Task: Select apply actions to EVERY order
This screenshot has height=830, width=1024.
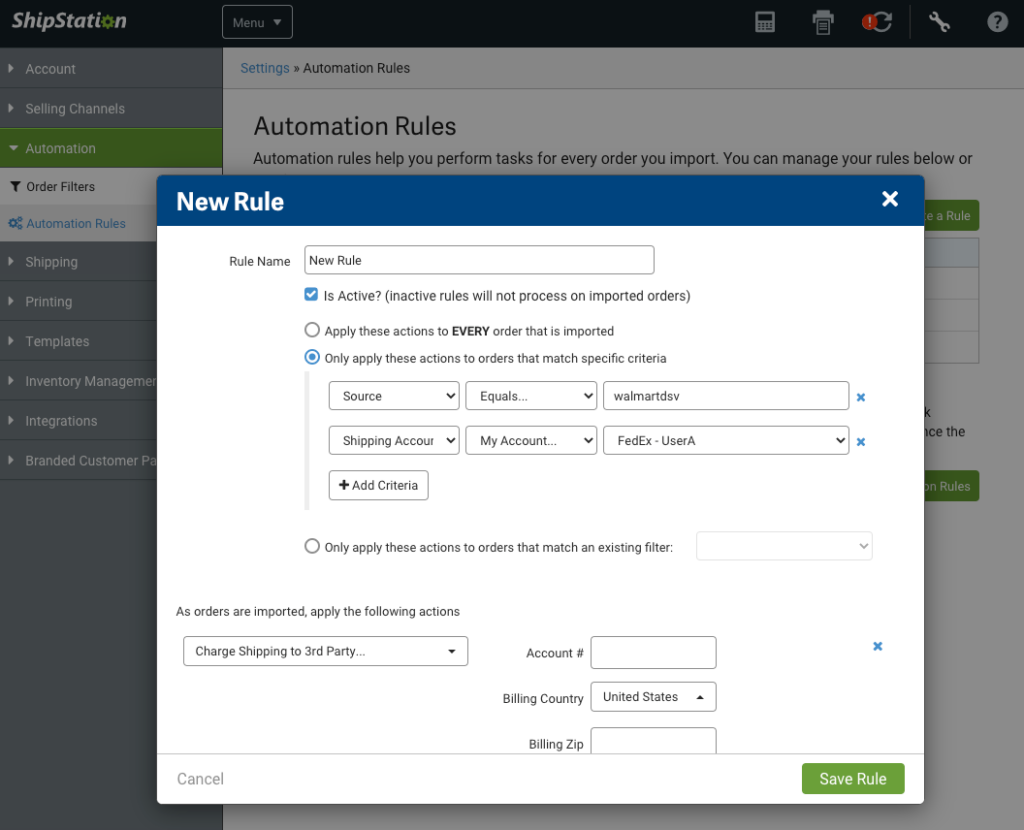Action: click(x=312, y=330)
